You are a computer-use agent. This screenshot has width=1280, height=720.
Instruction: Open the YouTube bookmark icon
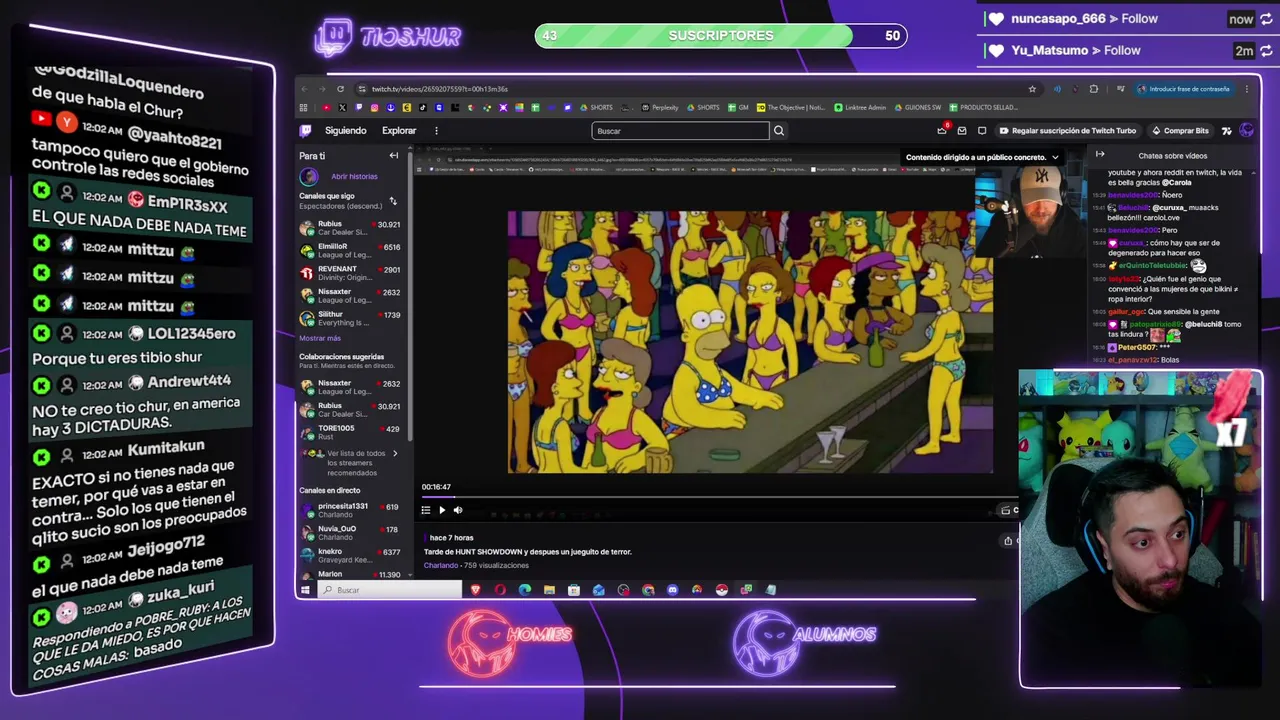click(x=326, y=107)
